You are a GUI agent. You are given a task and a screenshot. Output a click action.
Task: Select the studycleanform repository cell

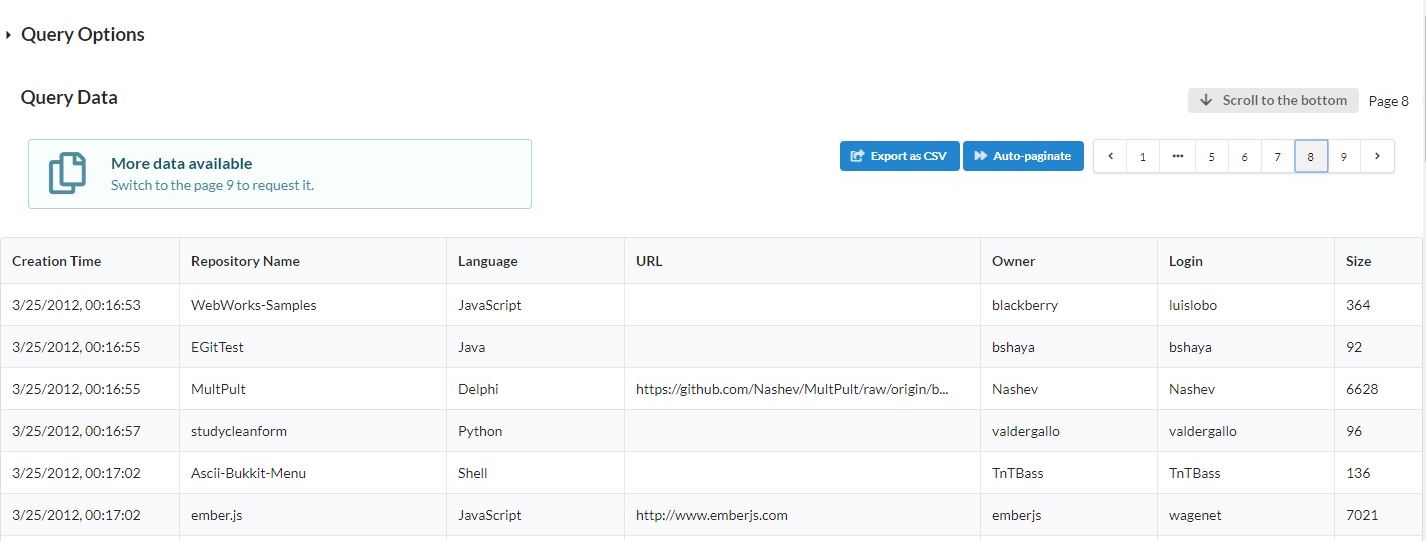[313, 431]
